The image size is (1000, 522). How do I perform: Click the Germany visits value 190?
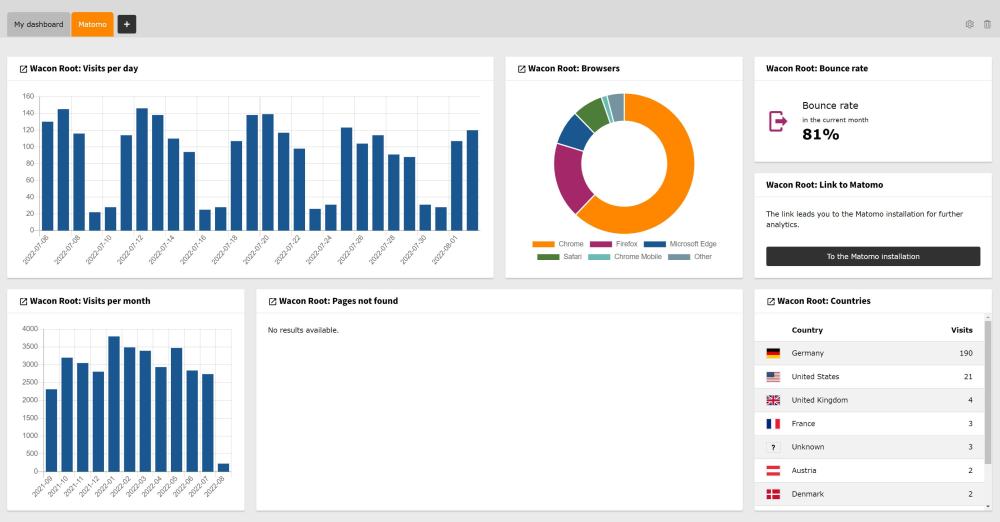pyautogui.click(x=966, y=353)
